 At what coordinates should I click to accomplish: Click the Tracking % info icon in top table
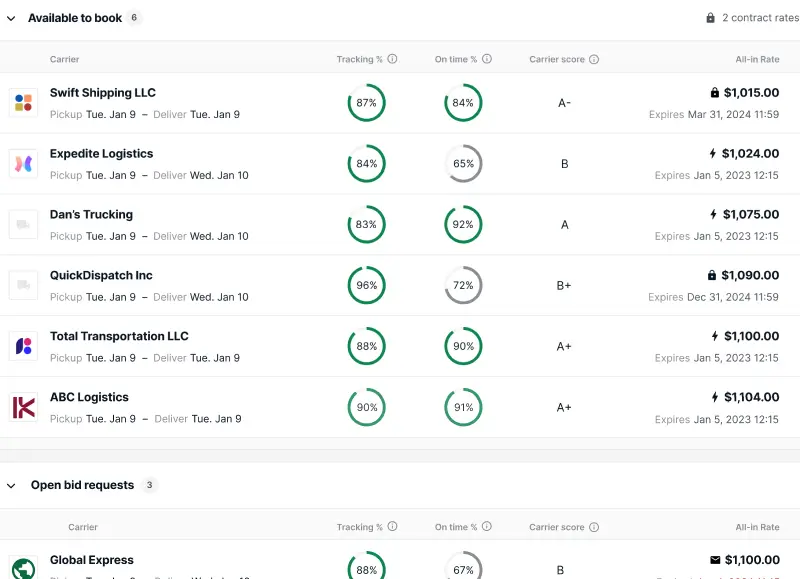point(392,59)
